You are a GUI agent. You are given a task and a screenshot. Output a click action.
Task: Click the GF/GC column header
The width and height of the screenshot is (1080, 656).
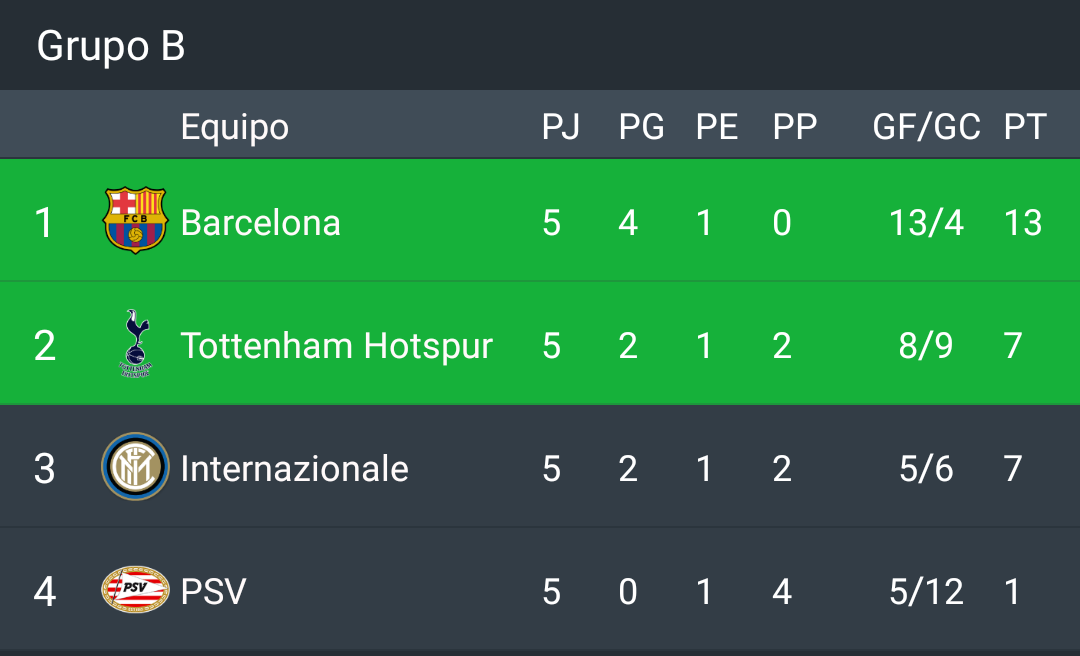926,127
